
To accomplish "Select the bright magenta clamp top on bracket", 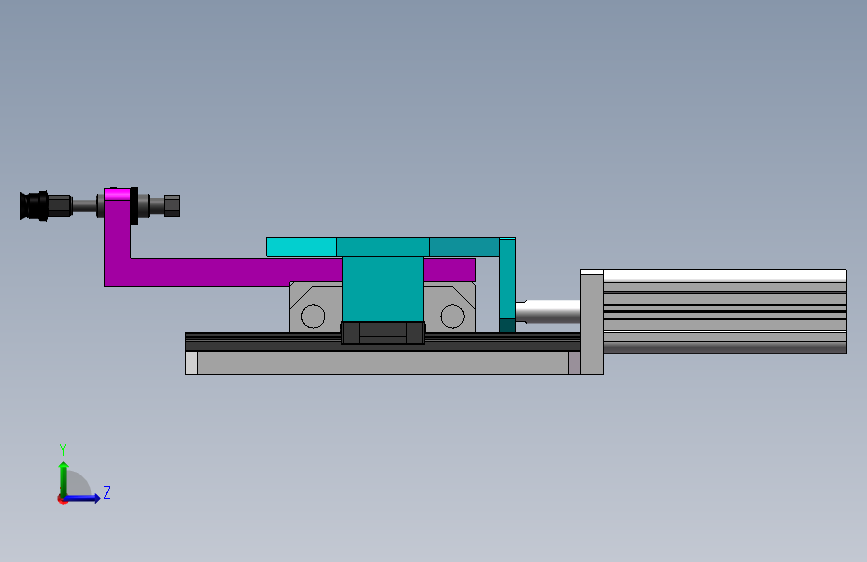I will pos(117,194).
